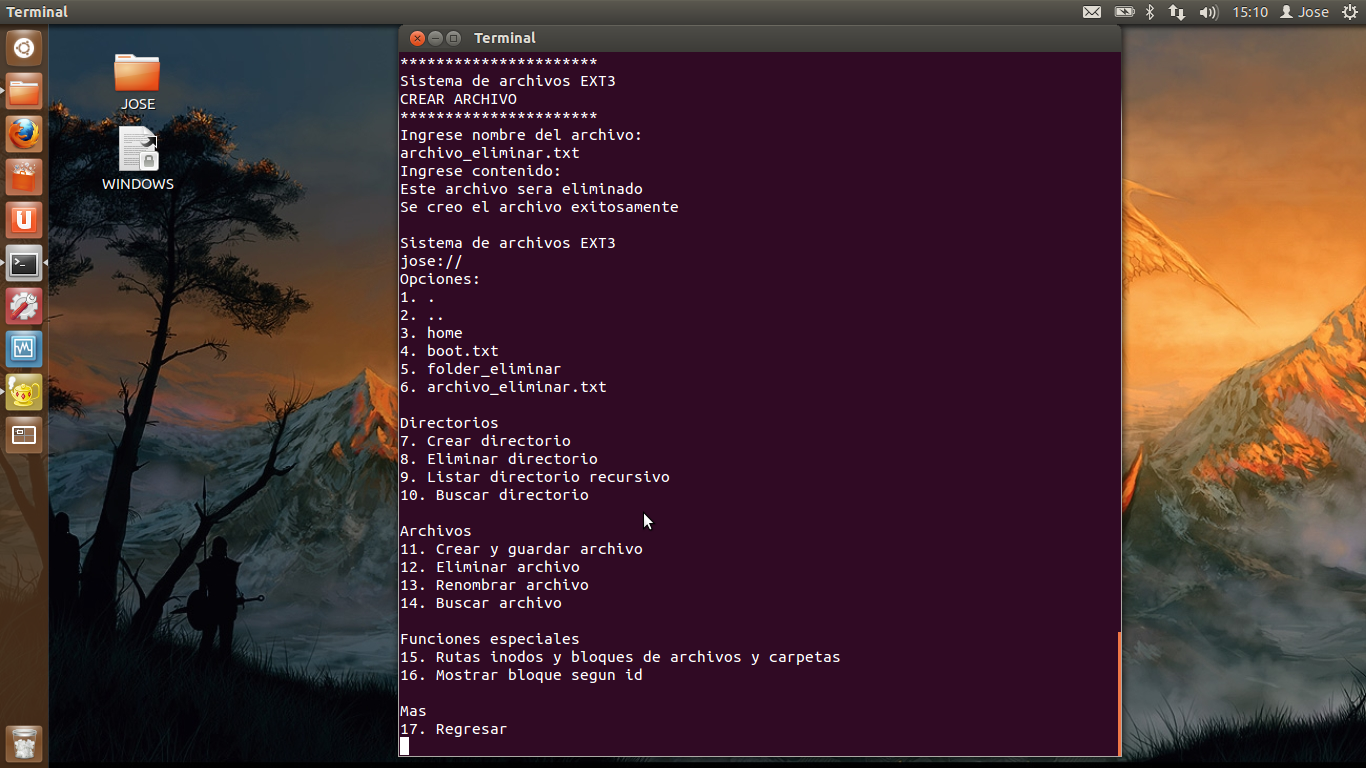Open the messaging envelope indicator menu

coord(1092,12)
